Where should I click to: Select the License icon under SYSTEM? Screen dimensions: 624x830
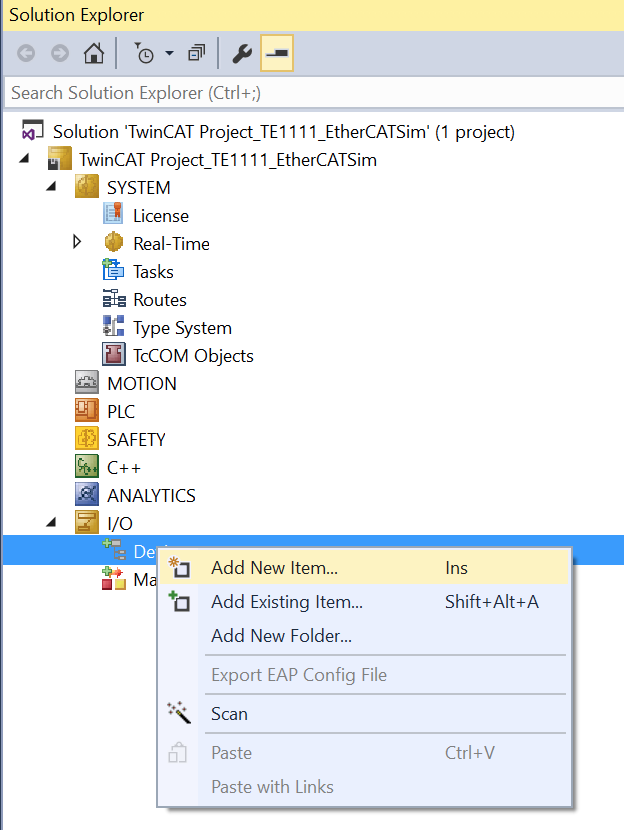point(113,215)
